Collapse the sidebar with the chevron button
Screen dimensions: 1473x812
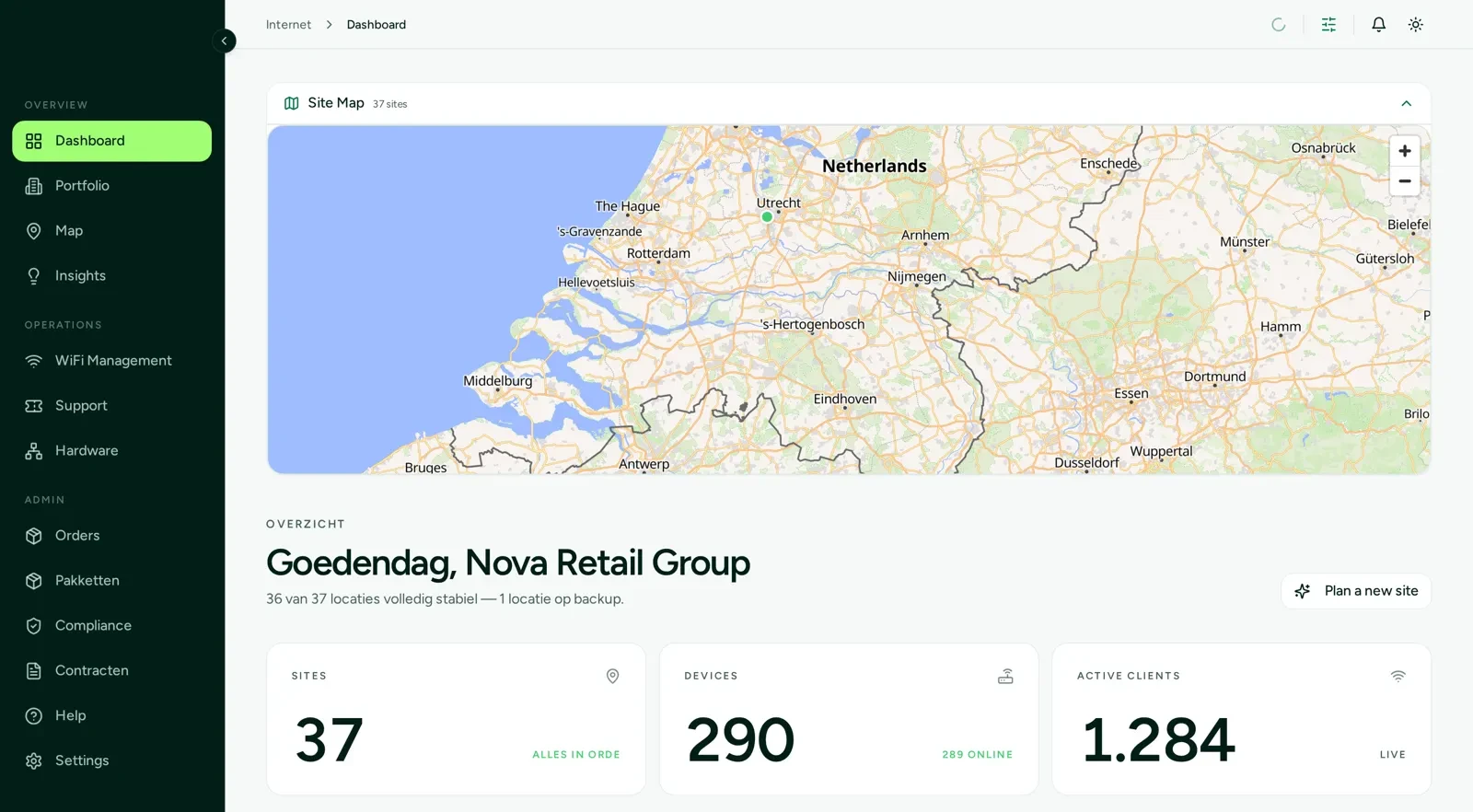(224, 41)
